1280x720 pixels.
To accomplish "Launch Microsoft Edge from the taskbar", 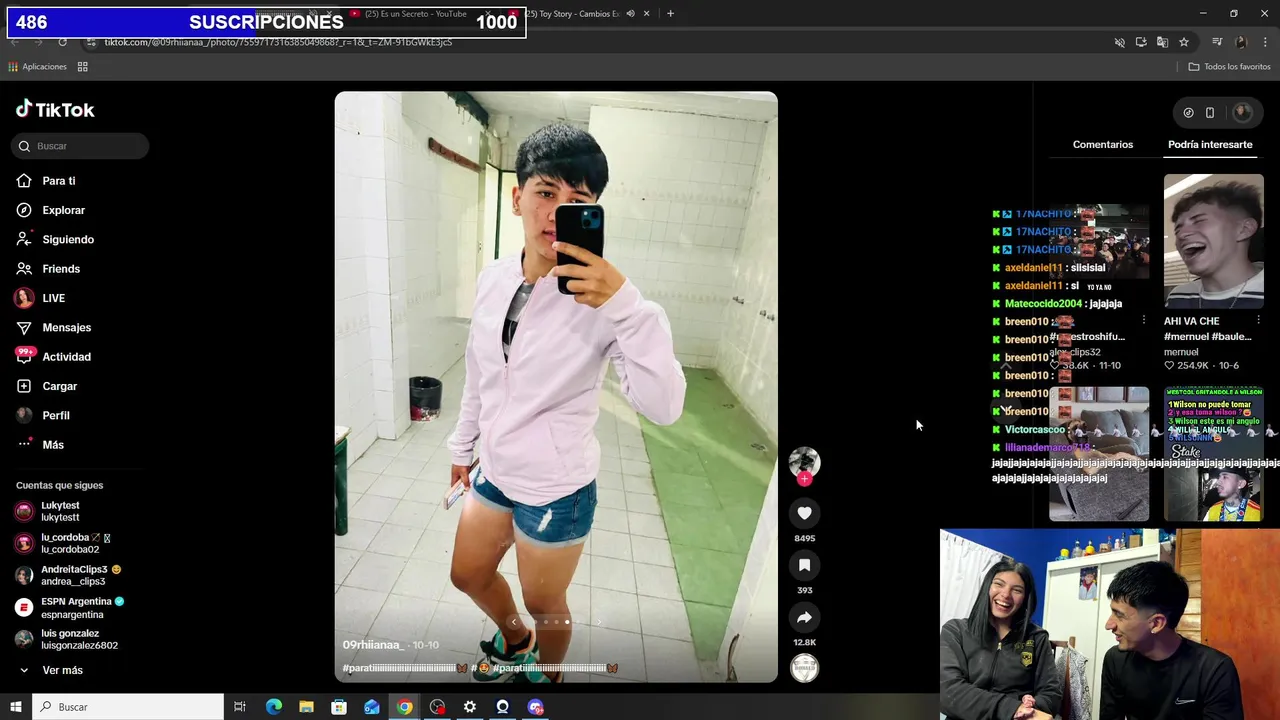I will (x=274, y=707).
